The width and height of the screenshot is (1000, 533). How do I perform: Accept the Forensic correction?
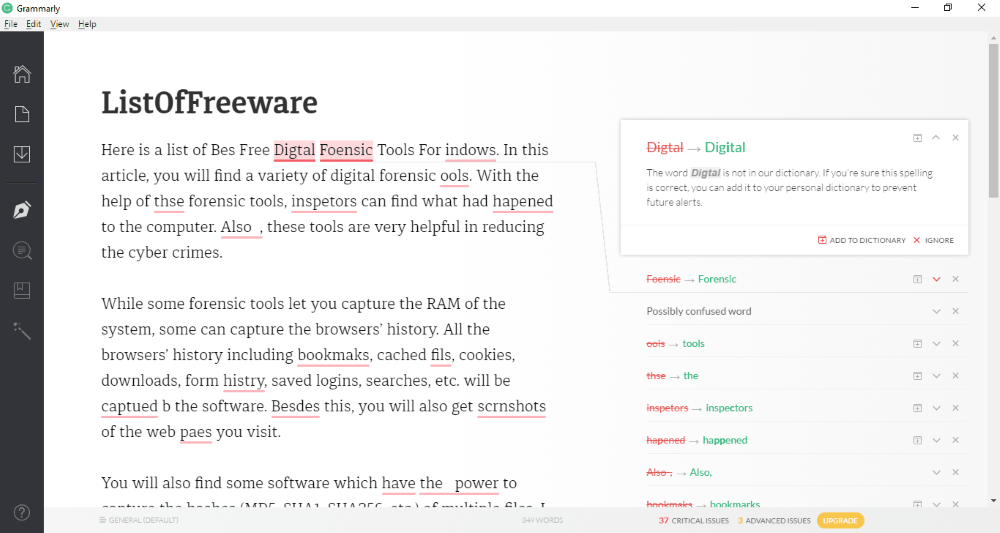pos(717,279)
